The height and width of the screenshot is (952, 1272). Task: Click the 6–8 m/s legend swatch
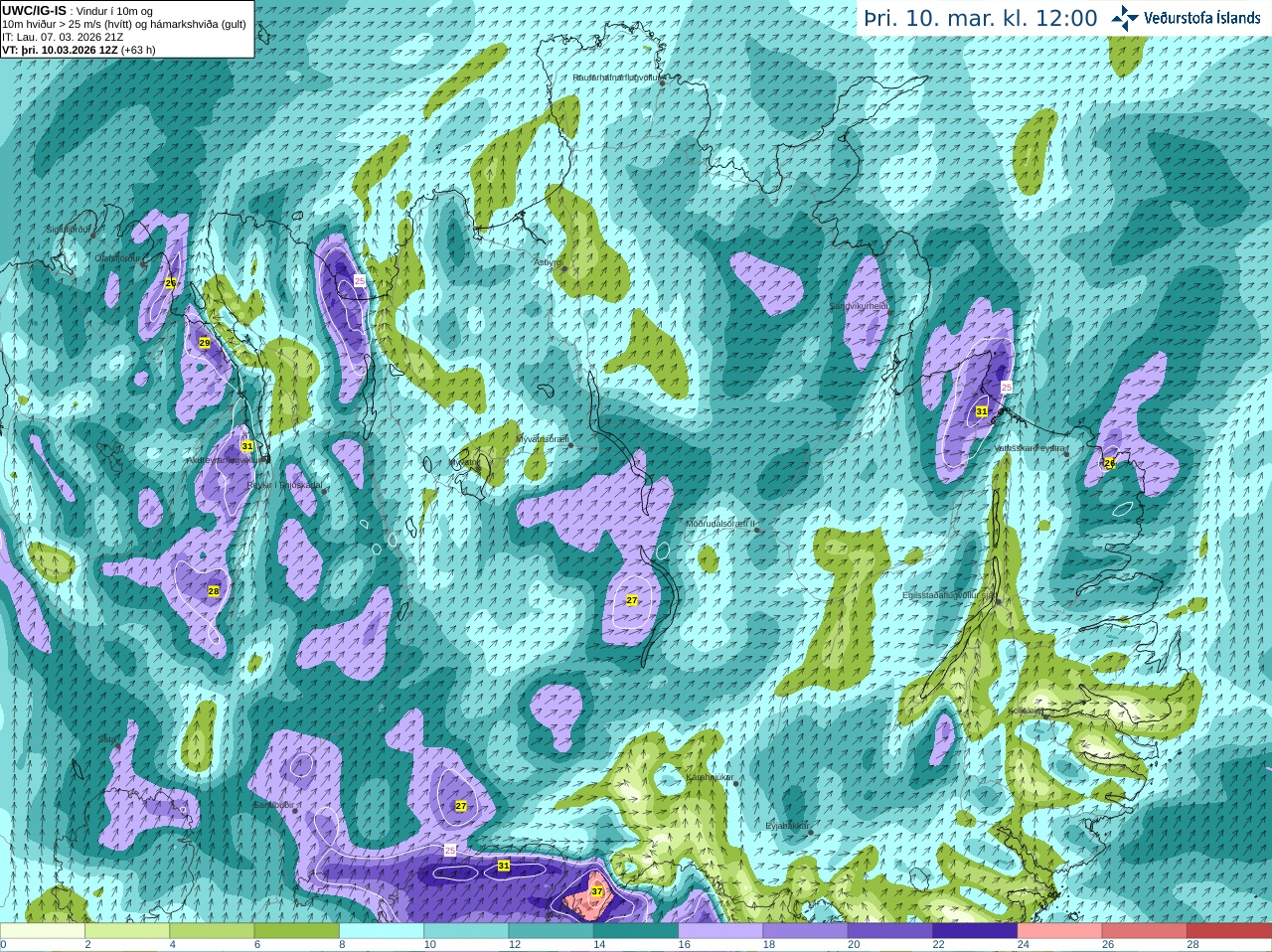297,931
